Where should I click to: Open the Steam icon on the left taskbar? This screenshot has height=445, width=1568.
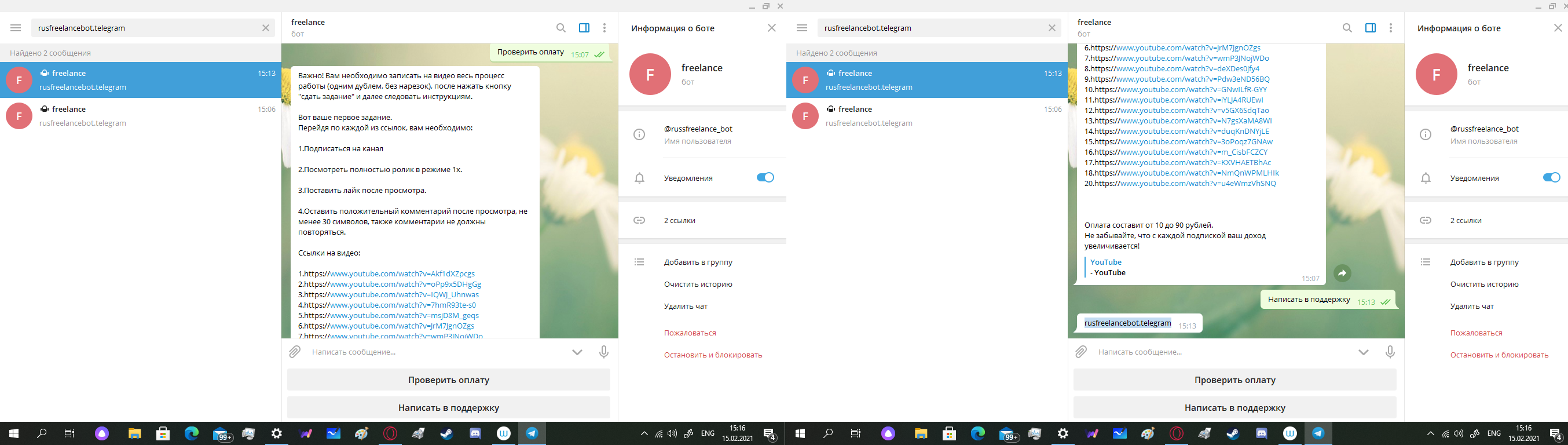pyautogui.click(x=447, y=433)
